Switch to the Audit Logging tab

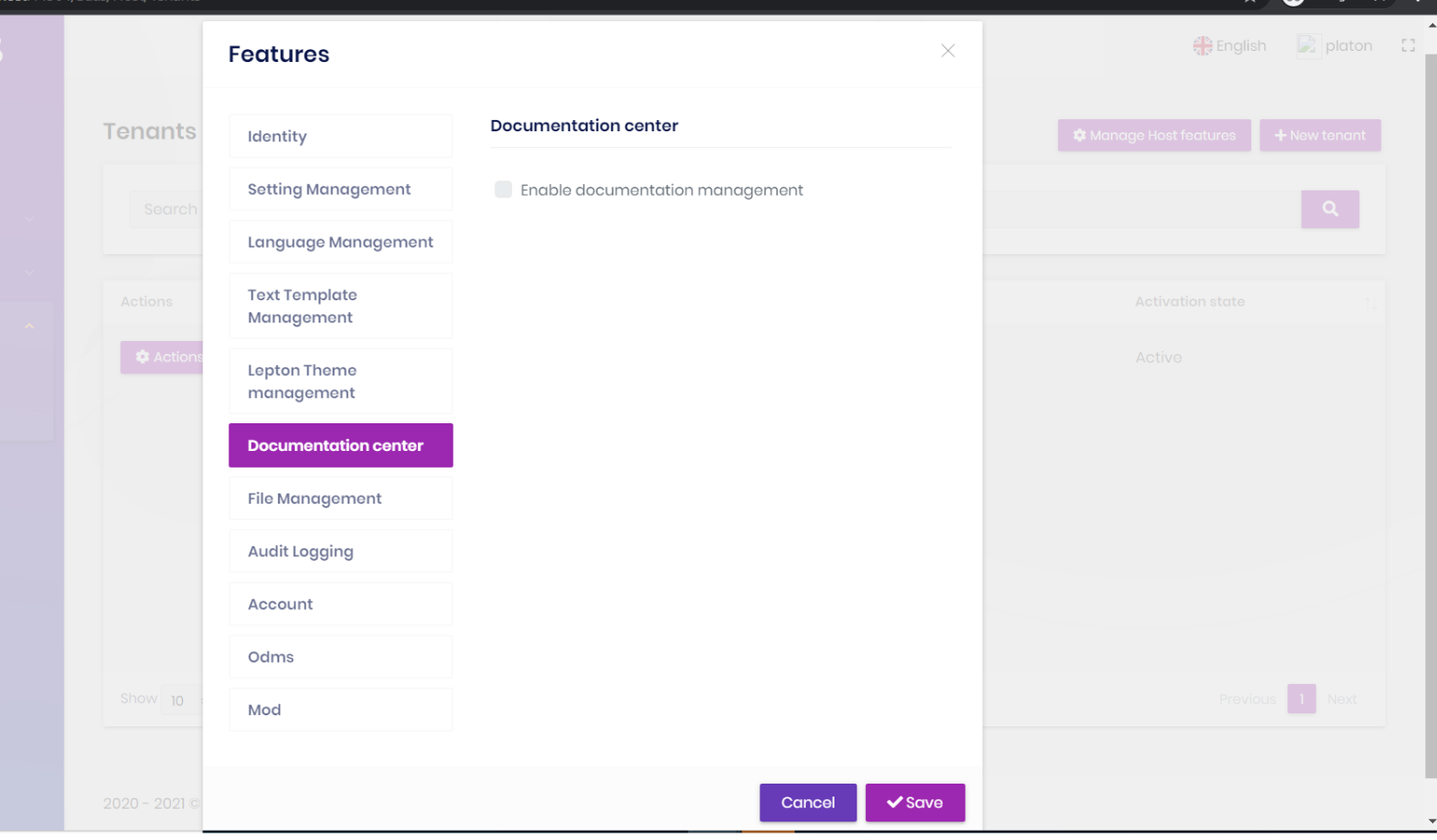(x=341, y=551)
